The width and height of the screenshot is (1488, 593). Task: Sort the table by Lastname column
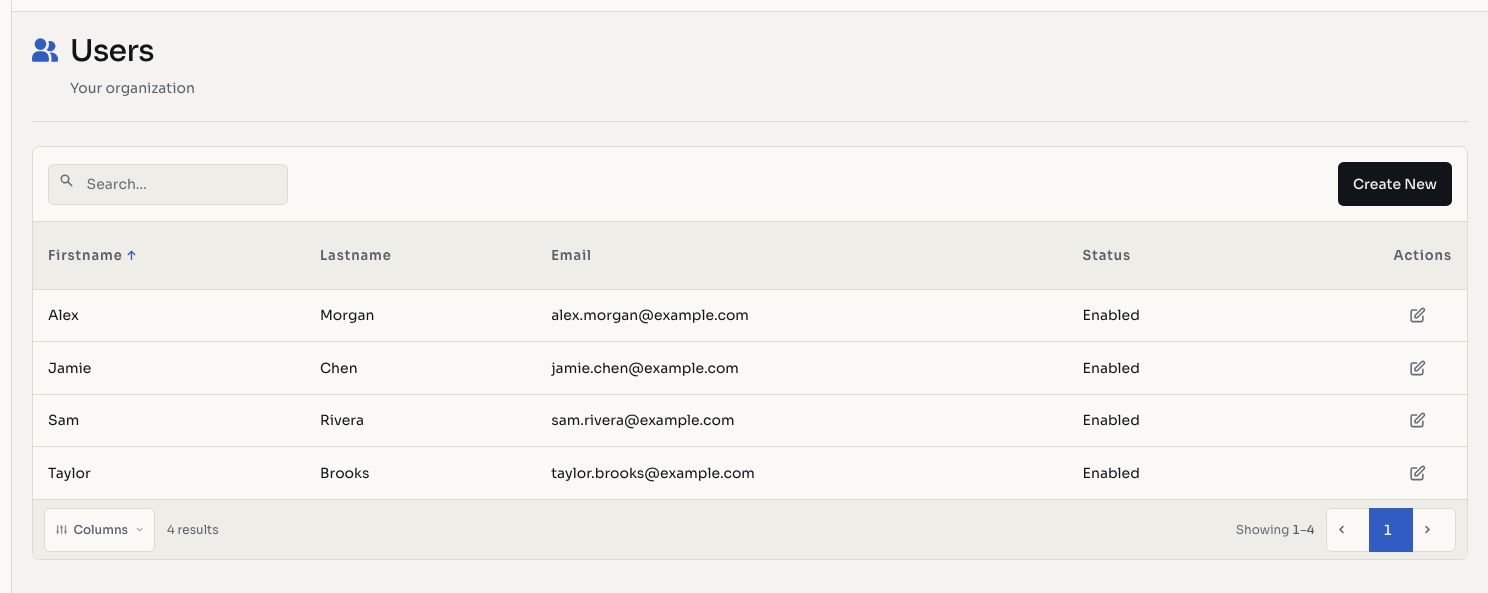[355, 255]
